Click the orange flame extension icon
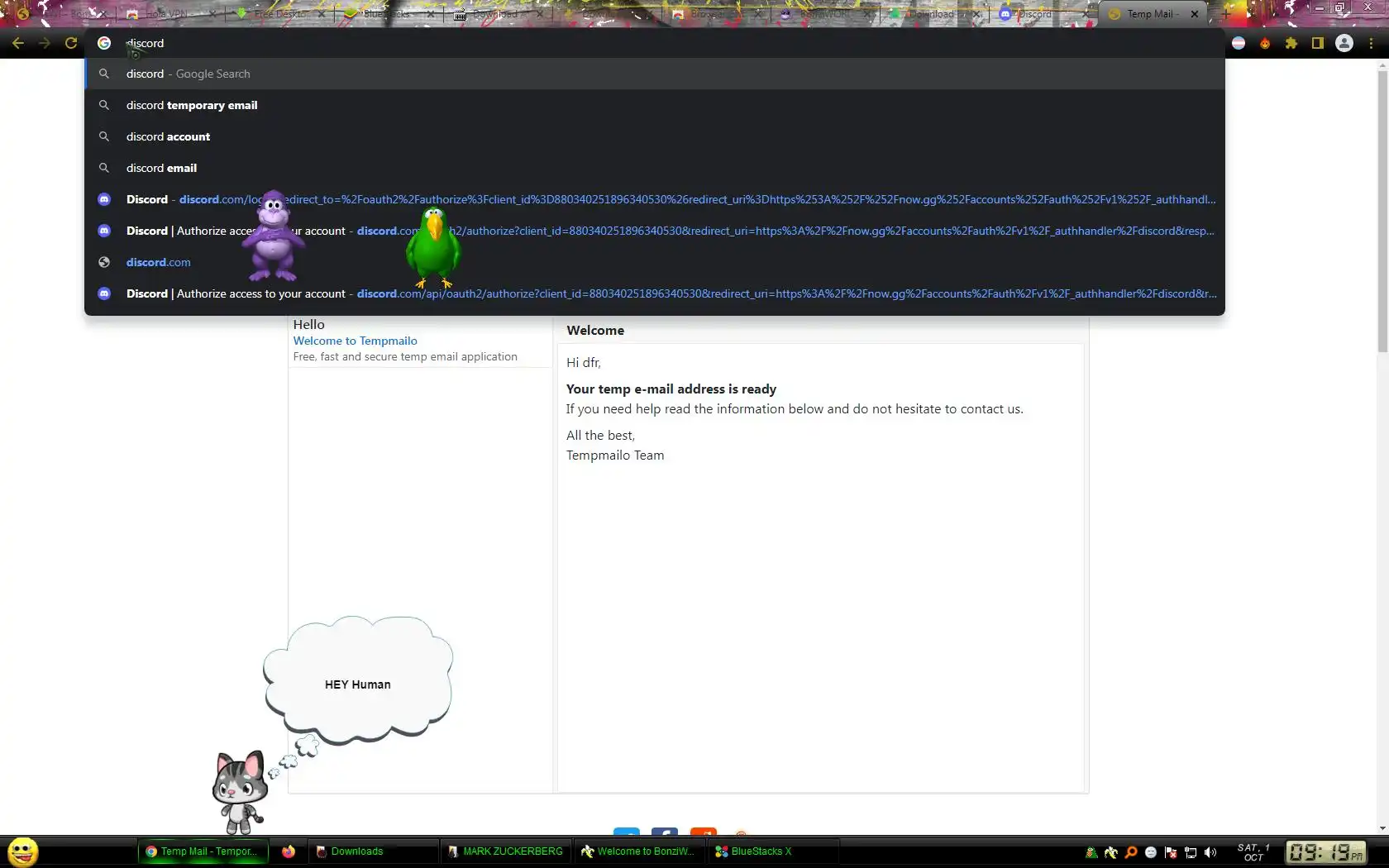The height and width of the screenshot is (868, 1389). tap(1265, 43)
